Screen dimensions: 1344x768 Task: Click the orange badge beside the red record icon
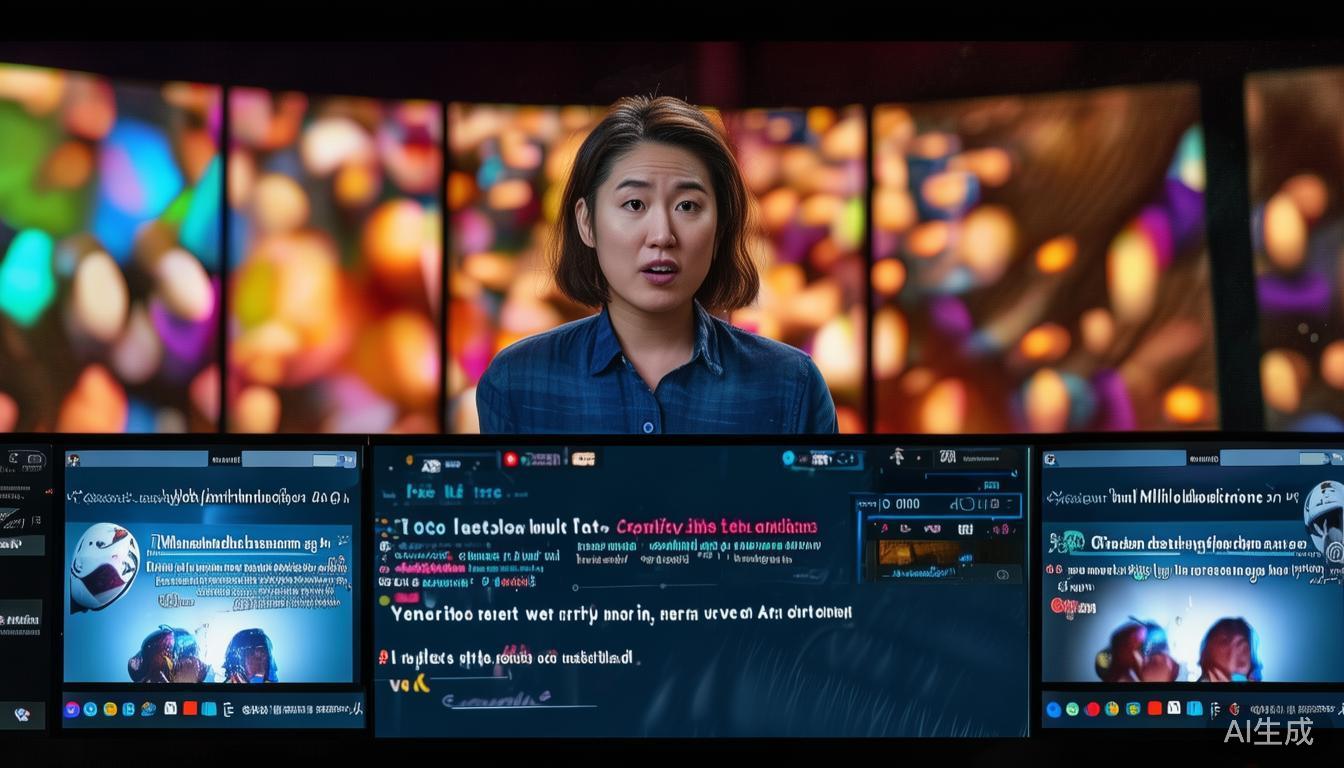click(583, 459)
